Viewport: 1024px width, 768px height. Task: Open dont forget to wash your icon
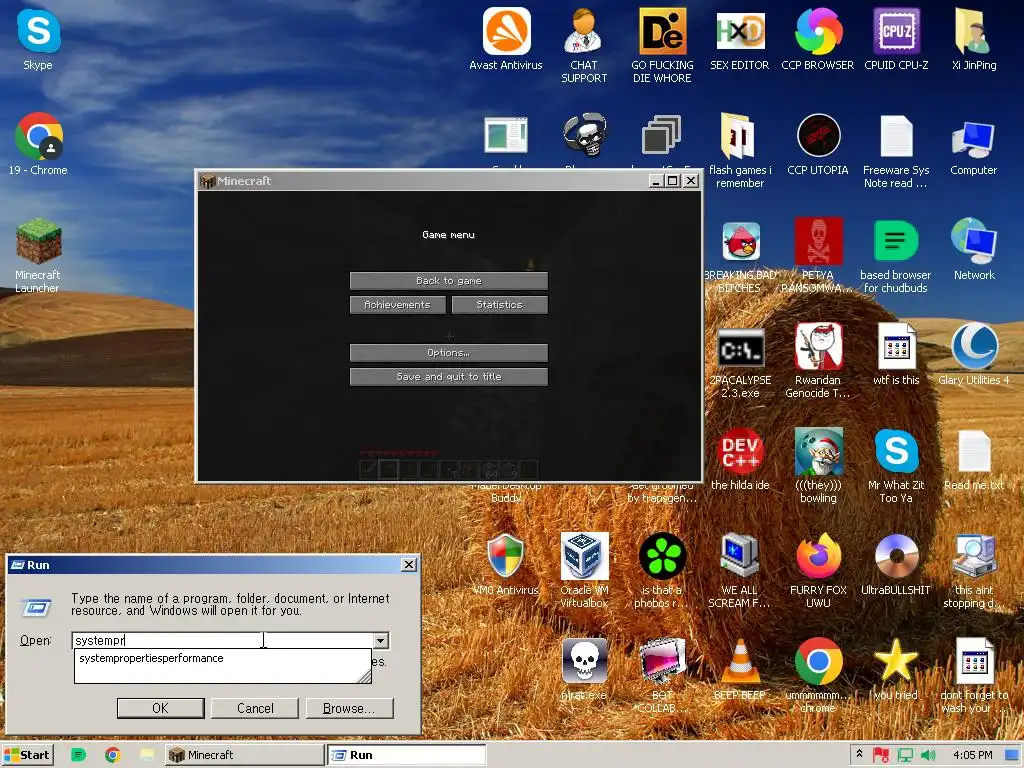[x=974, y=676]
